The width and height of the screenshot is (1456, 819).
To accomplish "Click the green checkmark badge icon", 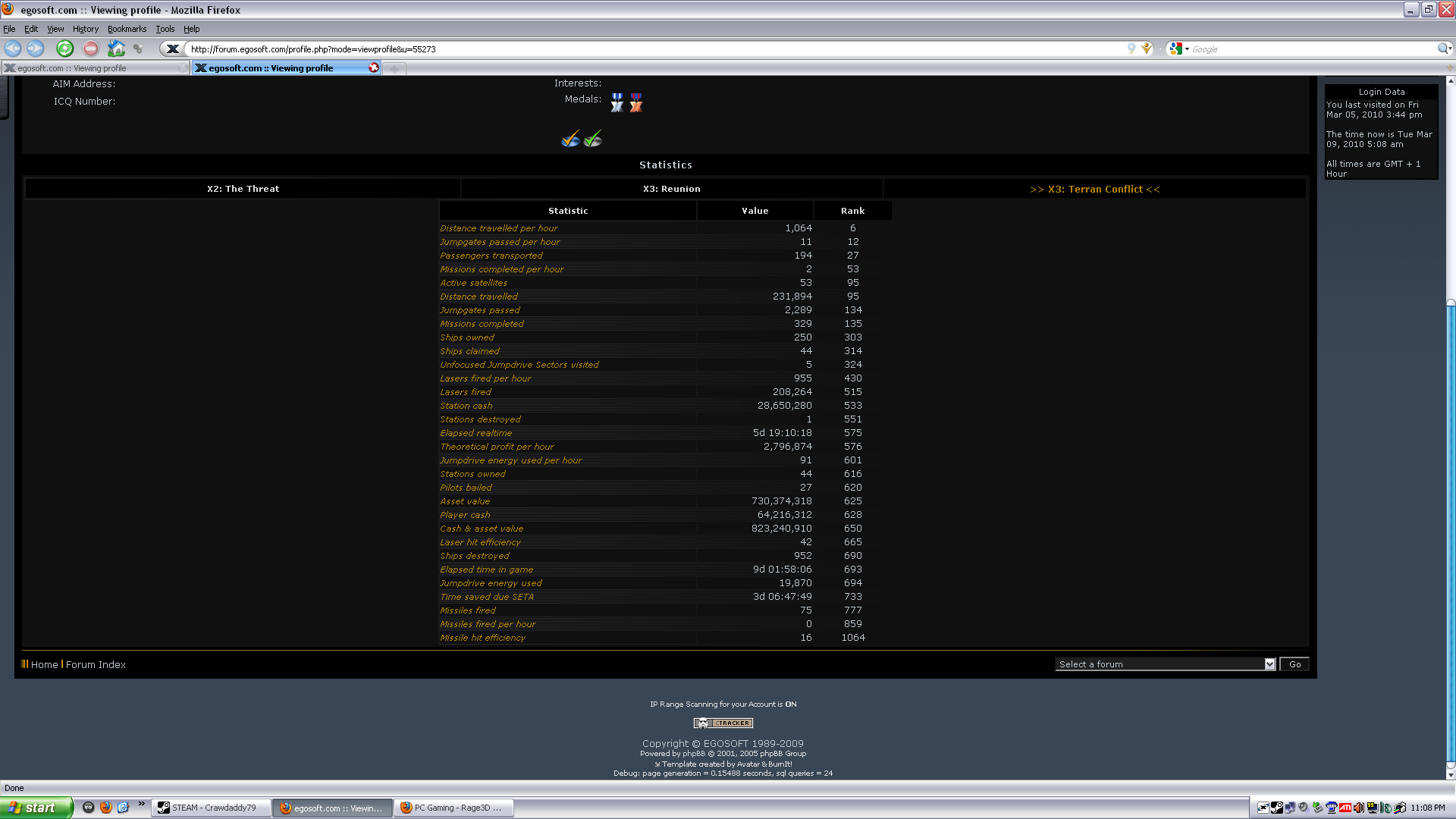I will pyautogui.click(x=593, y=139).
